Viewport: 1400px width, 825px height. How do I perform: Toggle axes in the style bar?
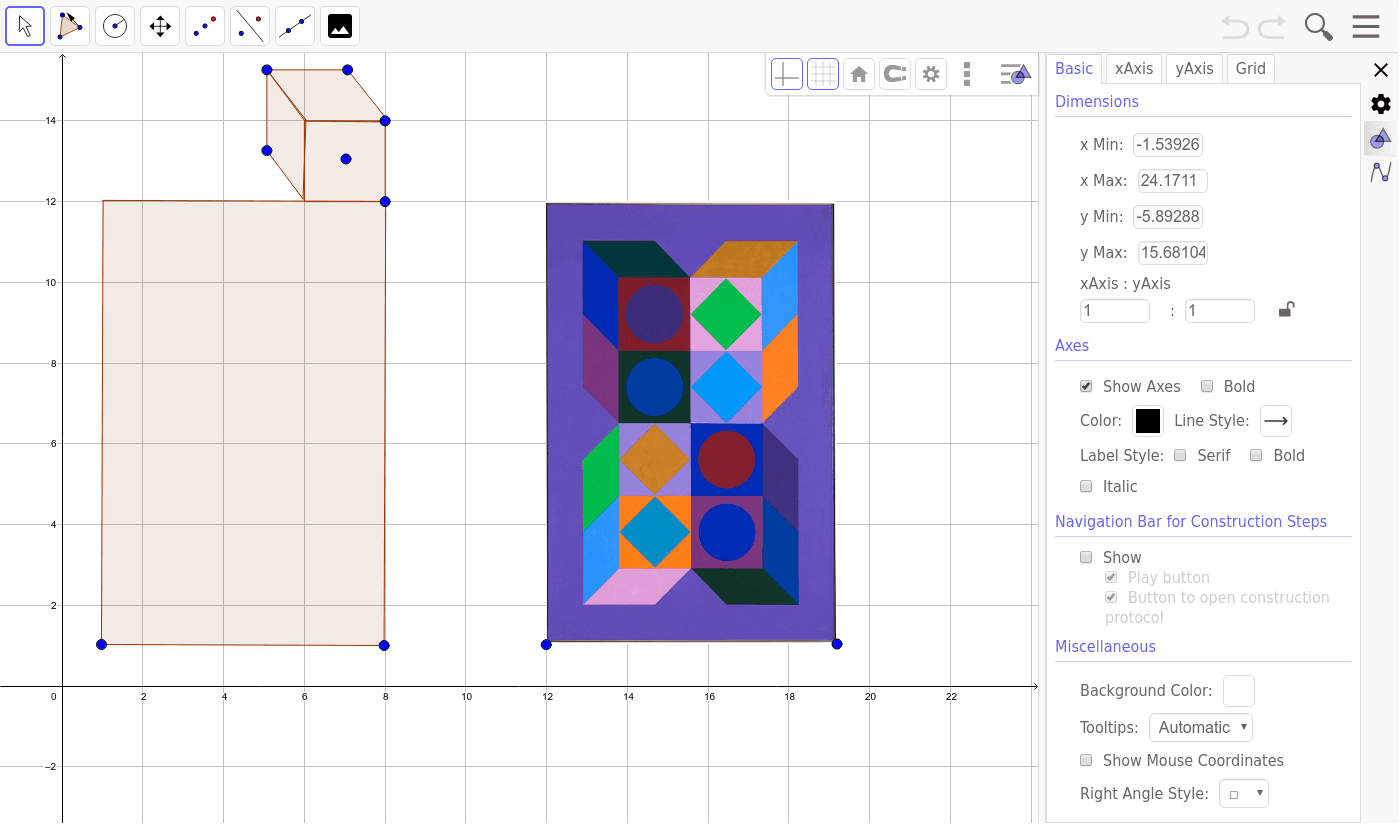[x=787, y=74]
